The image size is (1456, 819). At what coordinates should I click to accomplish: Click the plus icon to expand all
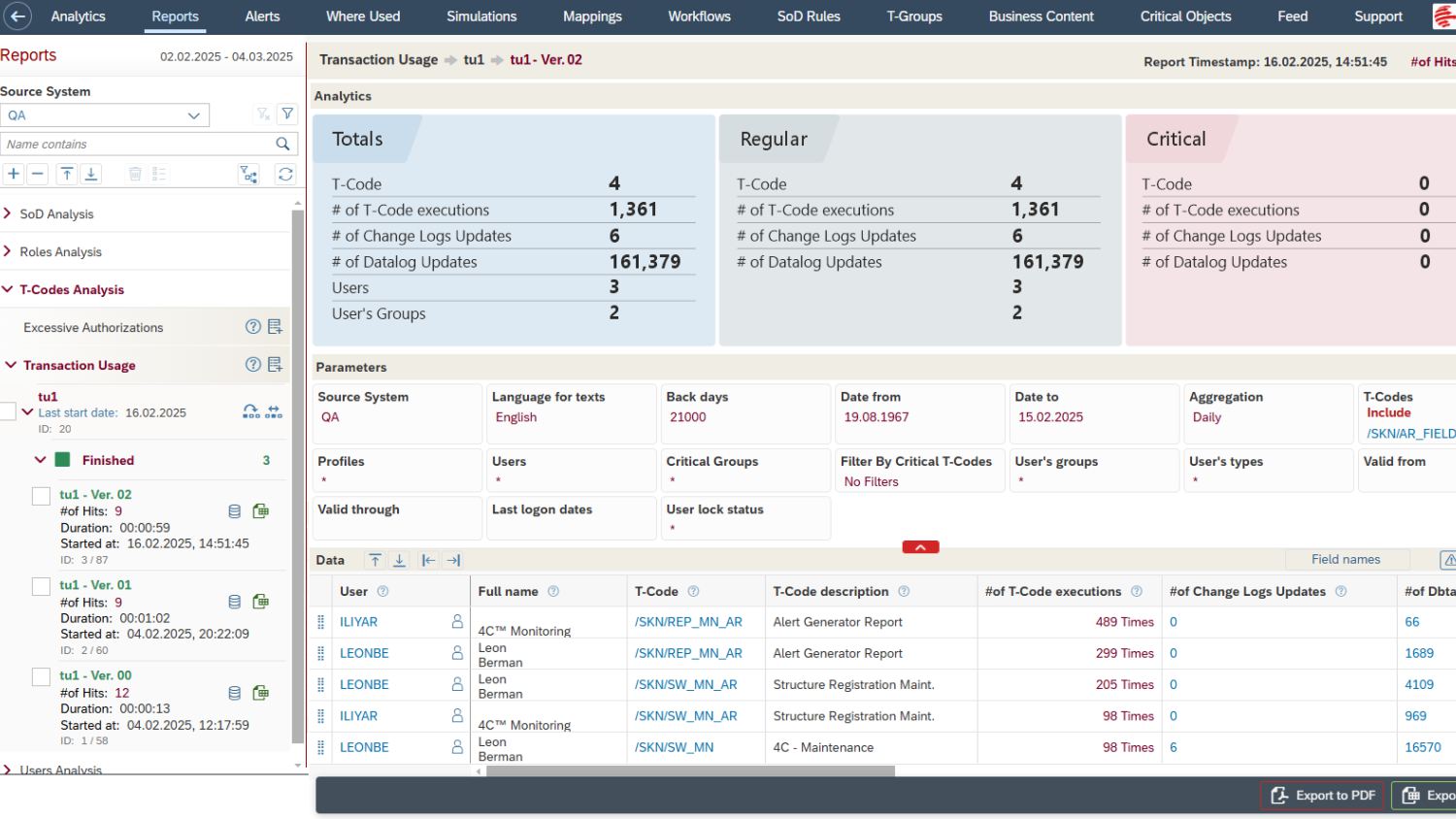coord(14,174)
